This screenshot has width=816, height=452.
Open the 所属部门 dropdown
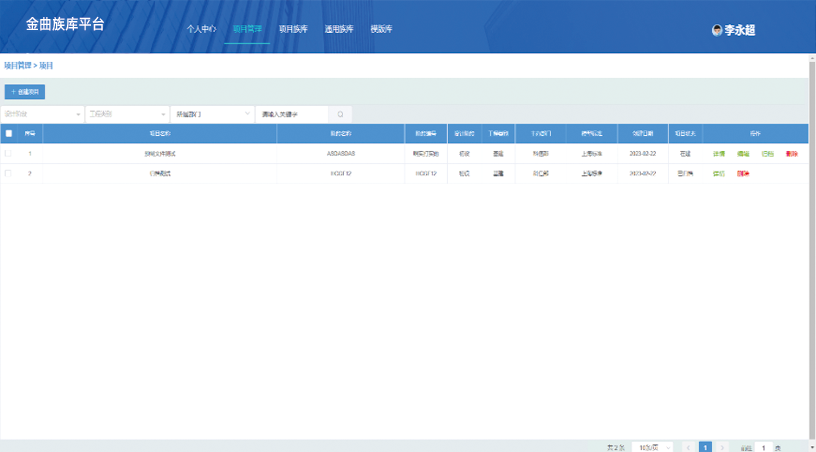pyautogui.click(x=211, y=115)
